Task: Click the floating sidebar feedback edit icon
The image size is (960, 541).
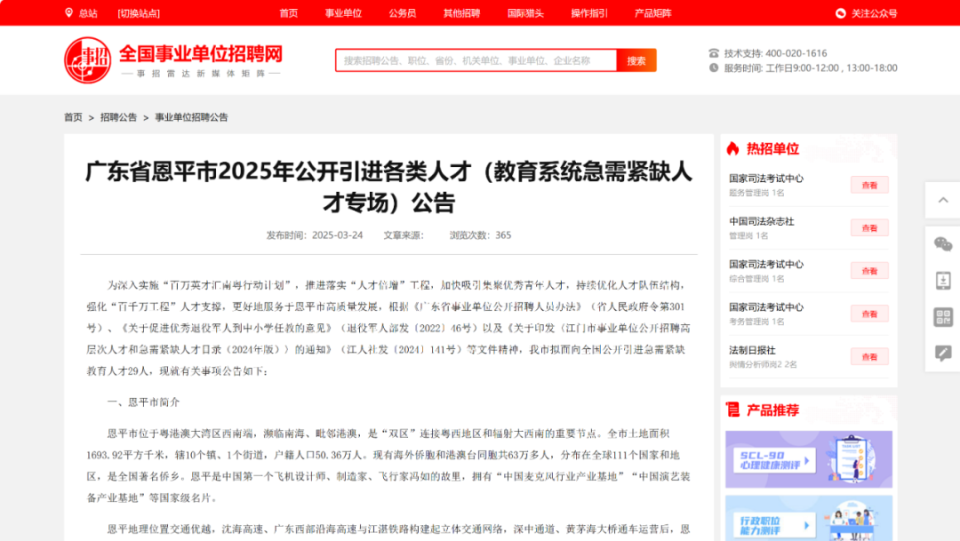Action: (943, 353)
